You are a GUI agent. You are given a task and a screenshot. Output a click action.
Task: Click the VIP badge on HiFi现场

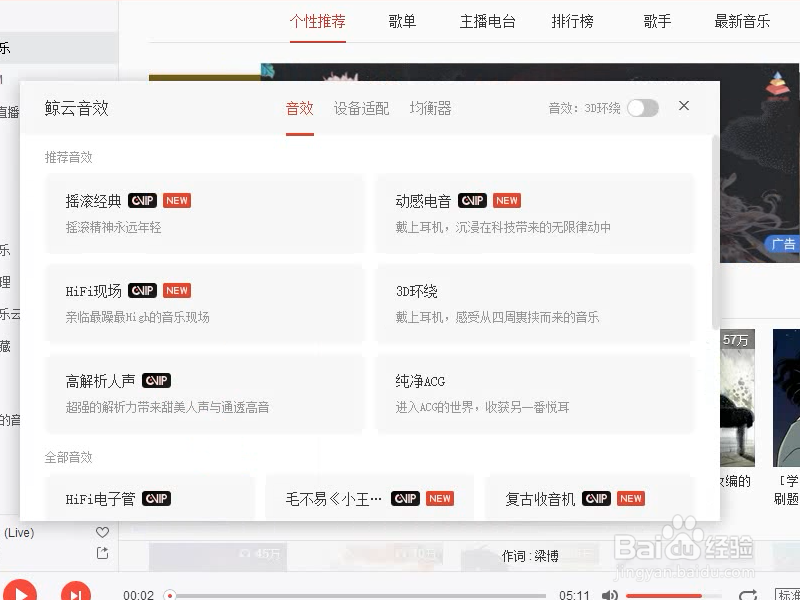coord(142,290)
